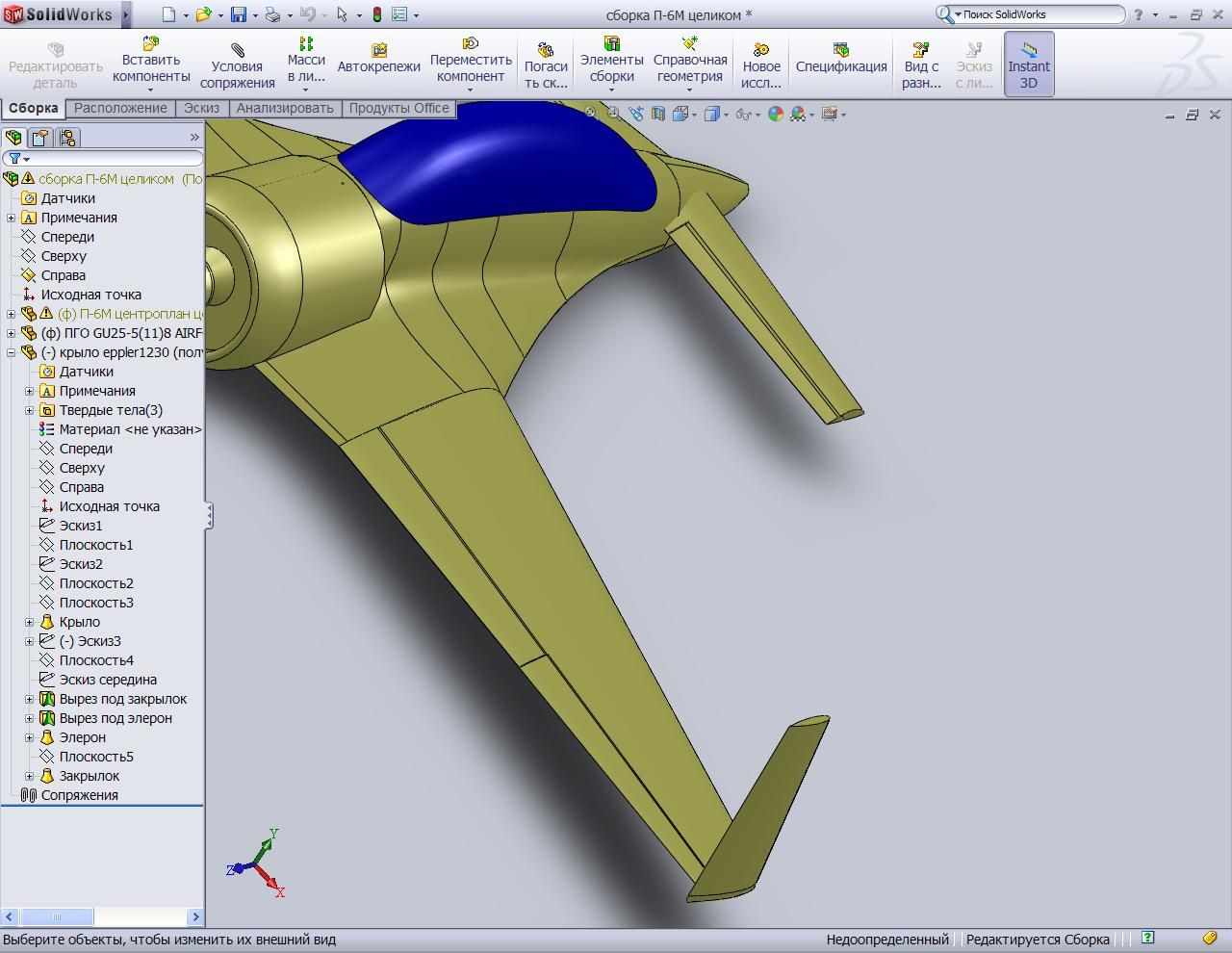Toggle the hide/show items glasses icon
Viewport: 1232px width, 953px height.
point(742,114)
